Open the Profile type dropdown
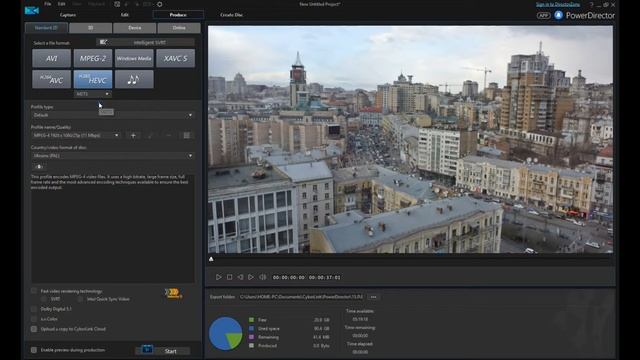Image resolution: width=640 pixels, height=360 pixels. 113,115
